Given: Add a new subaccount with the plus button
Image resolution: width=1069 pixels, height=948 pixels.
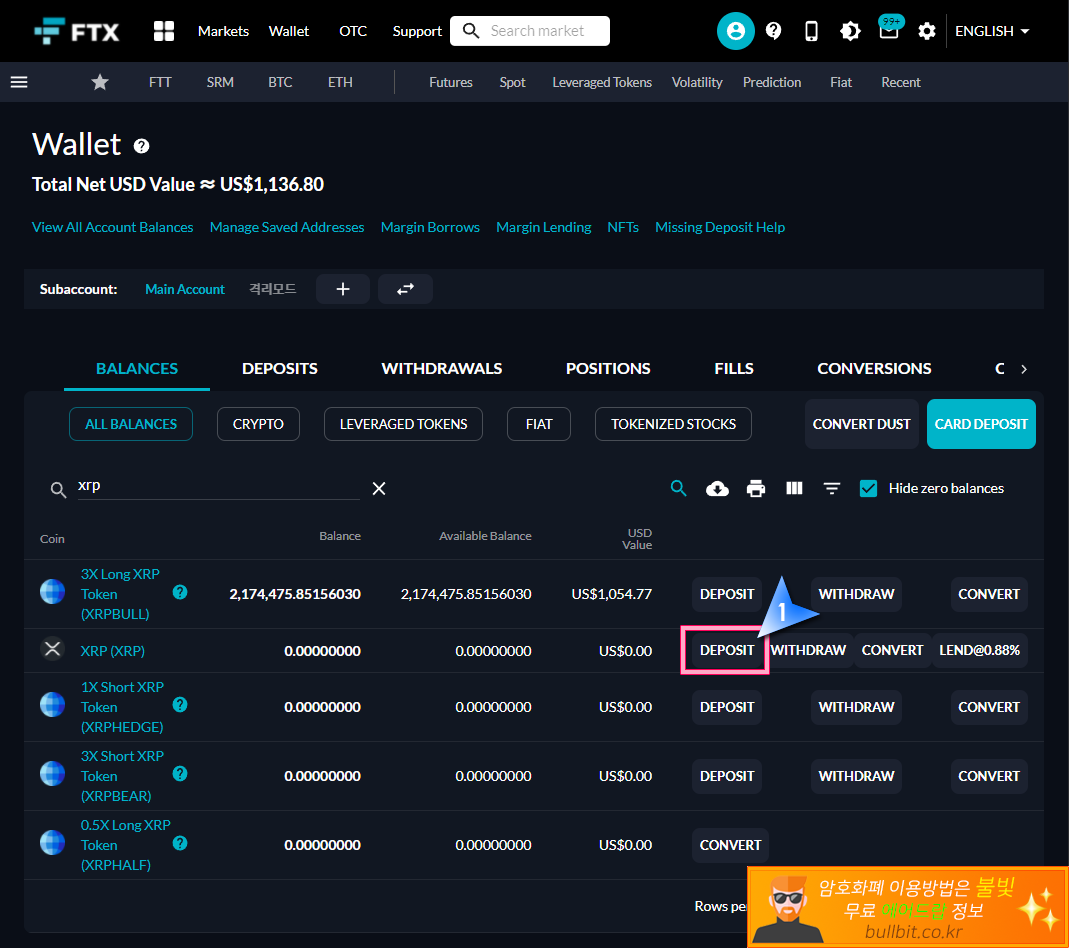Looking at the screenshot, I should click(x=343, y=289).
